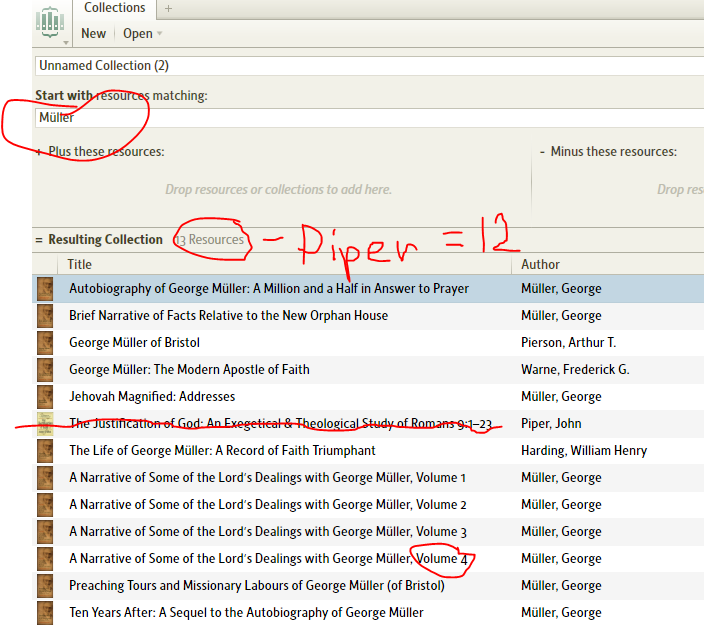Open the Collections panel icon menu
Screen dimensions: 704x643
tap(51, 23)
